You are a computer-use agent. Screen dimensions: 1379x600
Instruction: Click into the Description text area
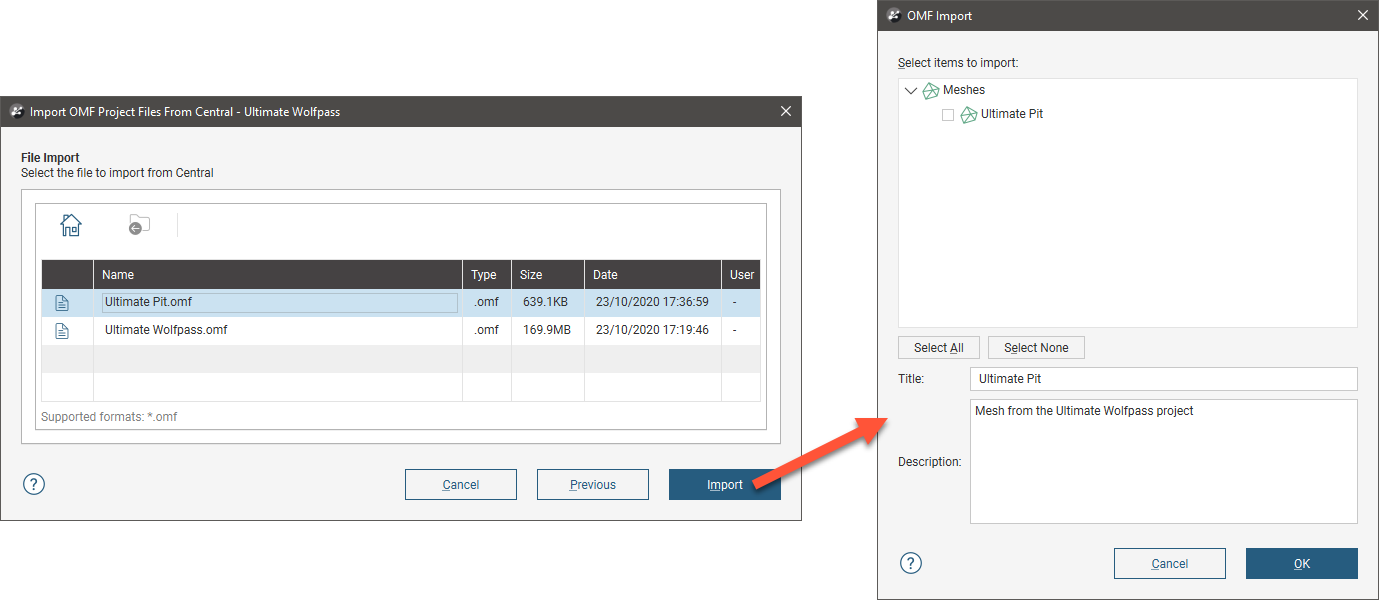(1163, 462)
